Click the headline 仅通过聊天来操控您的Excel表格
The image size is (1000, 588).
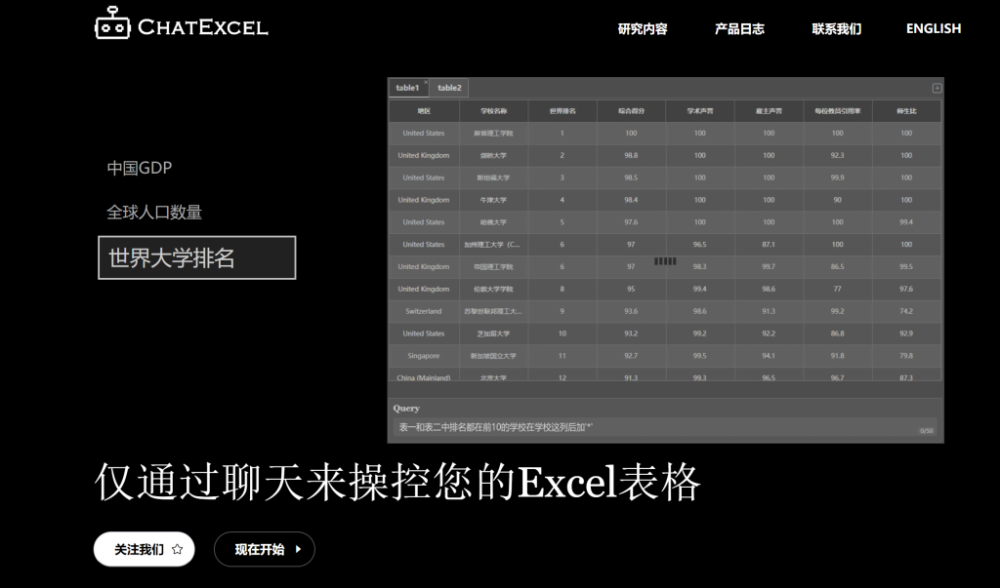point(398,483)
